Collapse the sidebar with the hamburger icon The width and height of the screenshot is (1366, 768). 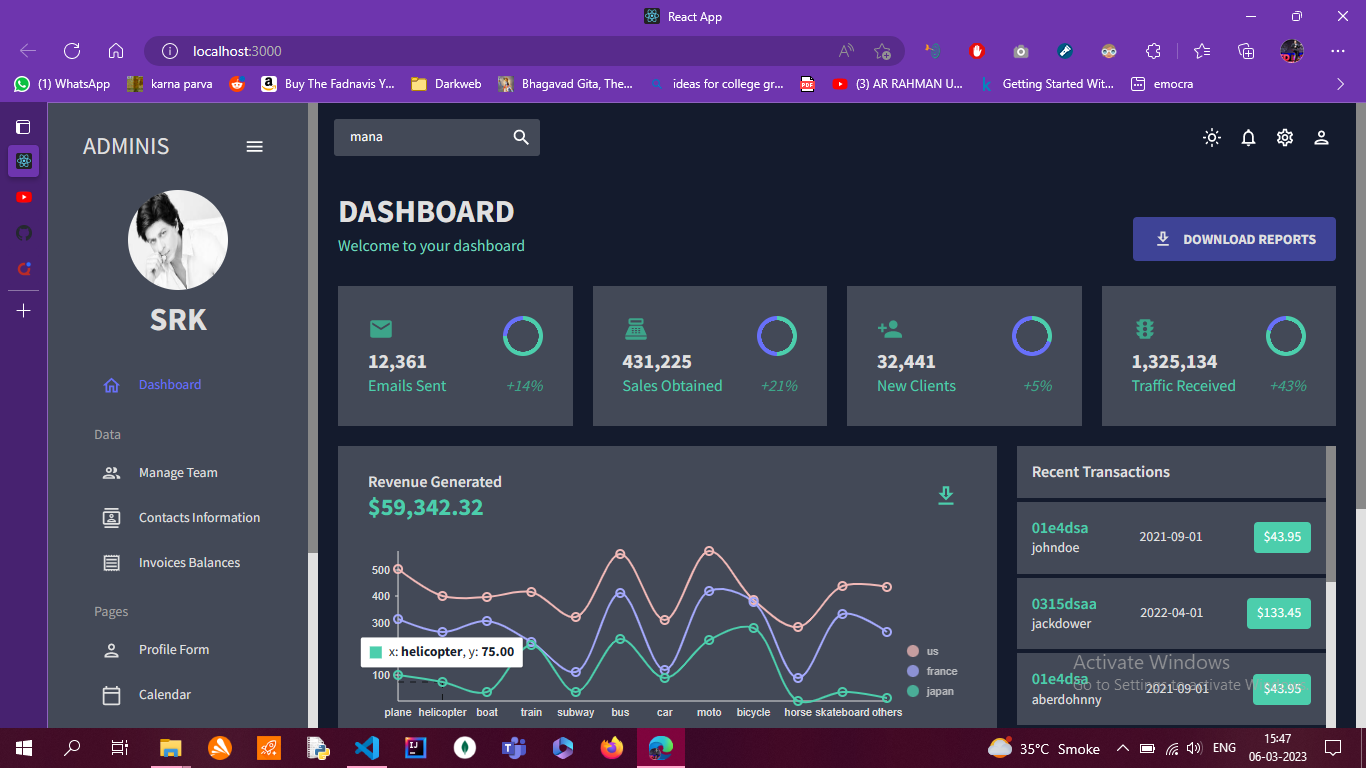point(254,146)
